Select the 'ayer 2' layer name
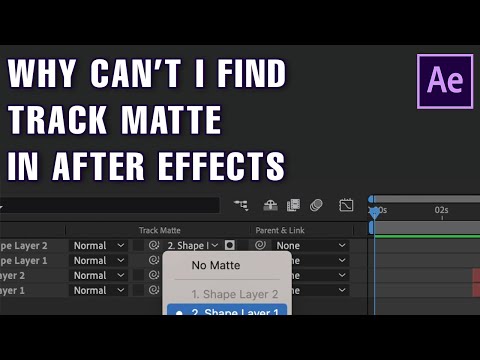This screenshot has height=360, width=480. click(x=12, y=276)
